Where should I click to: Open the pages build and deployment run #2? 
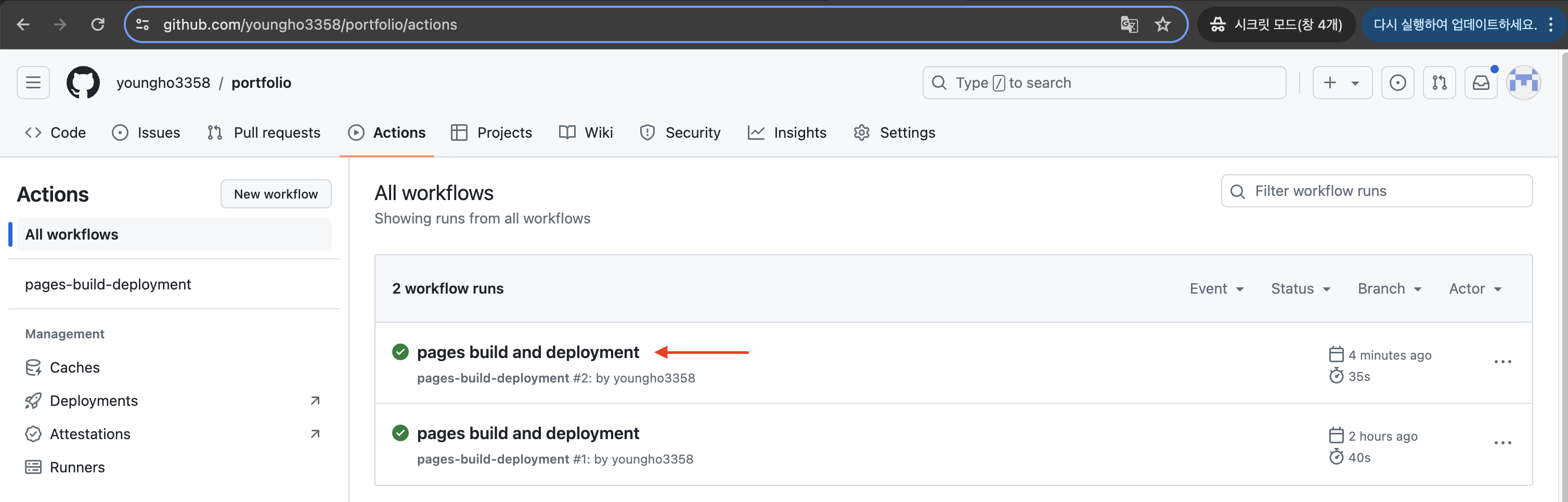(528, 352)
